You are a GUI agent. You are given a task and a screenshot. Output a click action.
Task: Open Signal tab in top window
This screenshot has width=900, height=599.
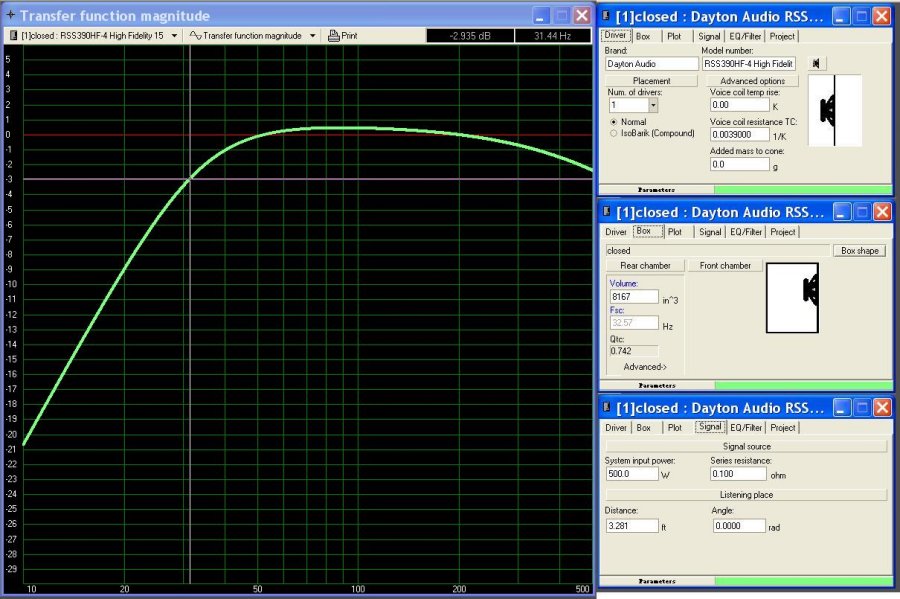(x=709, y=36)
